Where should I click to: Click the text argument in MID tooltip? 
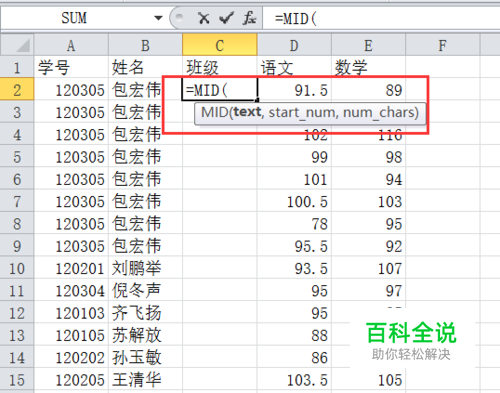tap(247, 112)
